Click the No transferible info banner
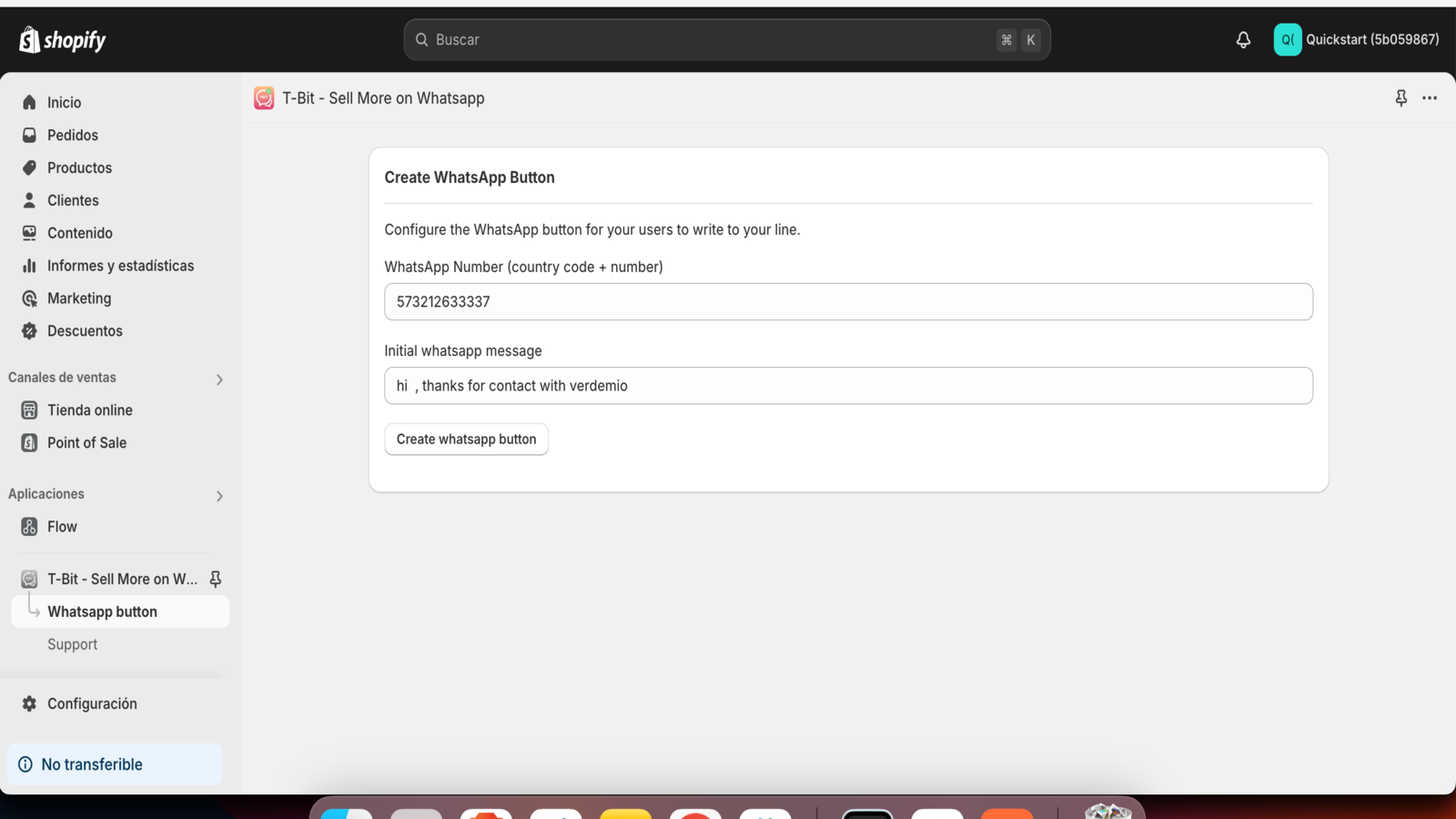The image size is (1456, 819). pos(115,764)
